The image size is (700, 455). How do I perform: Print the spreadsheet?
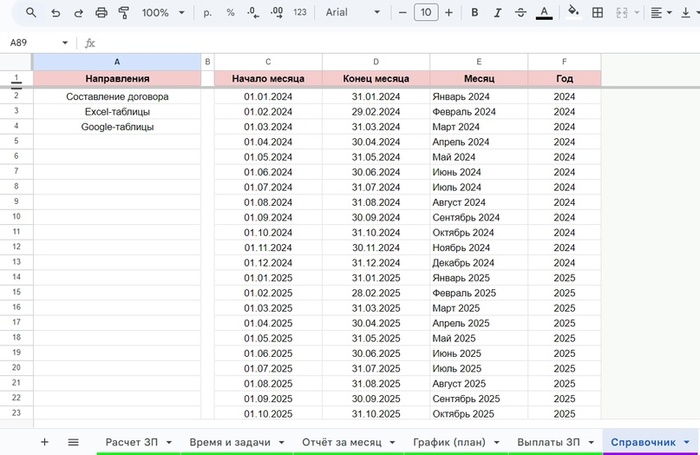click(101, 13)
